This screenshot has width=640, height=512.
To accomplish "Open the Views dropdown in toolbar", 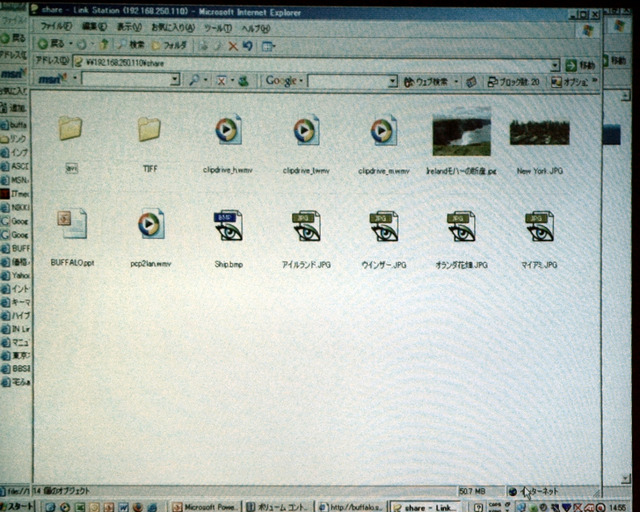I will 268,46.
